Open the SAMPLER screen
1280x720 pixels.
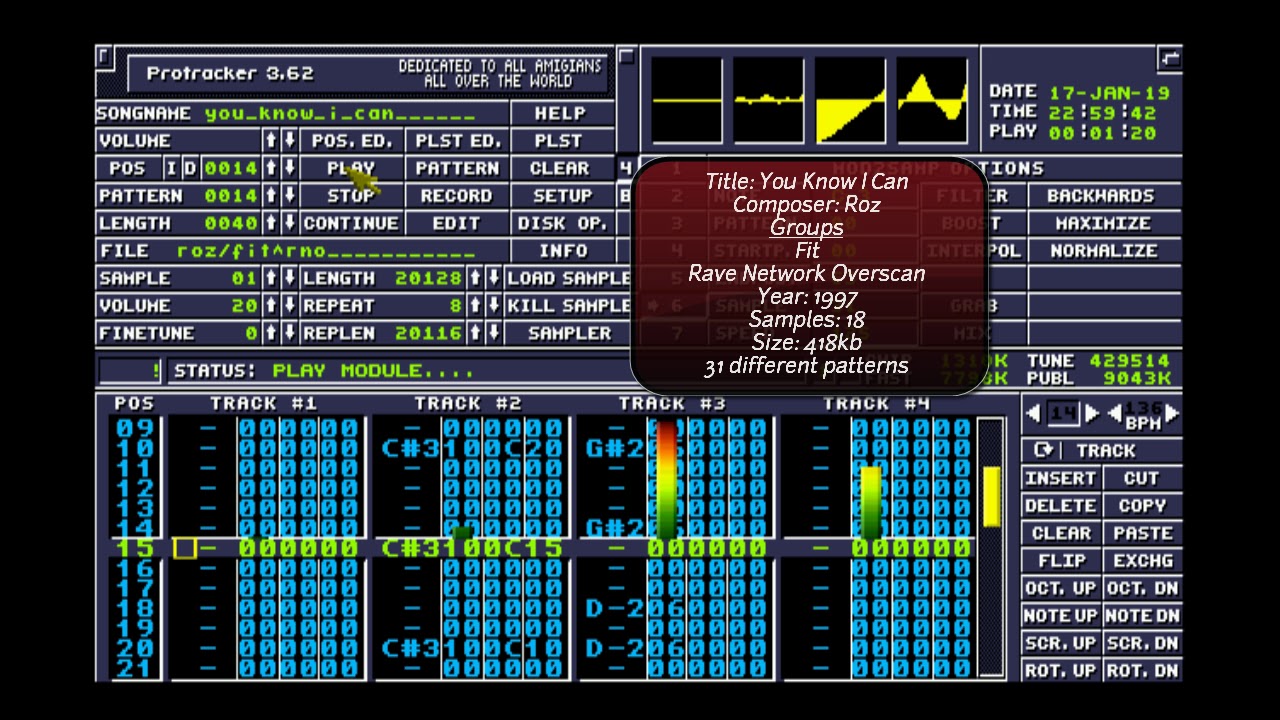click(x=568, y=333)
